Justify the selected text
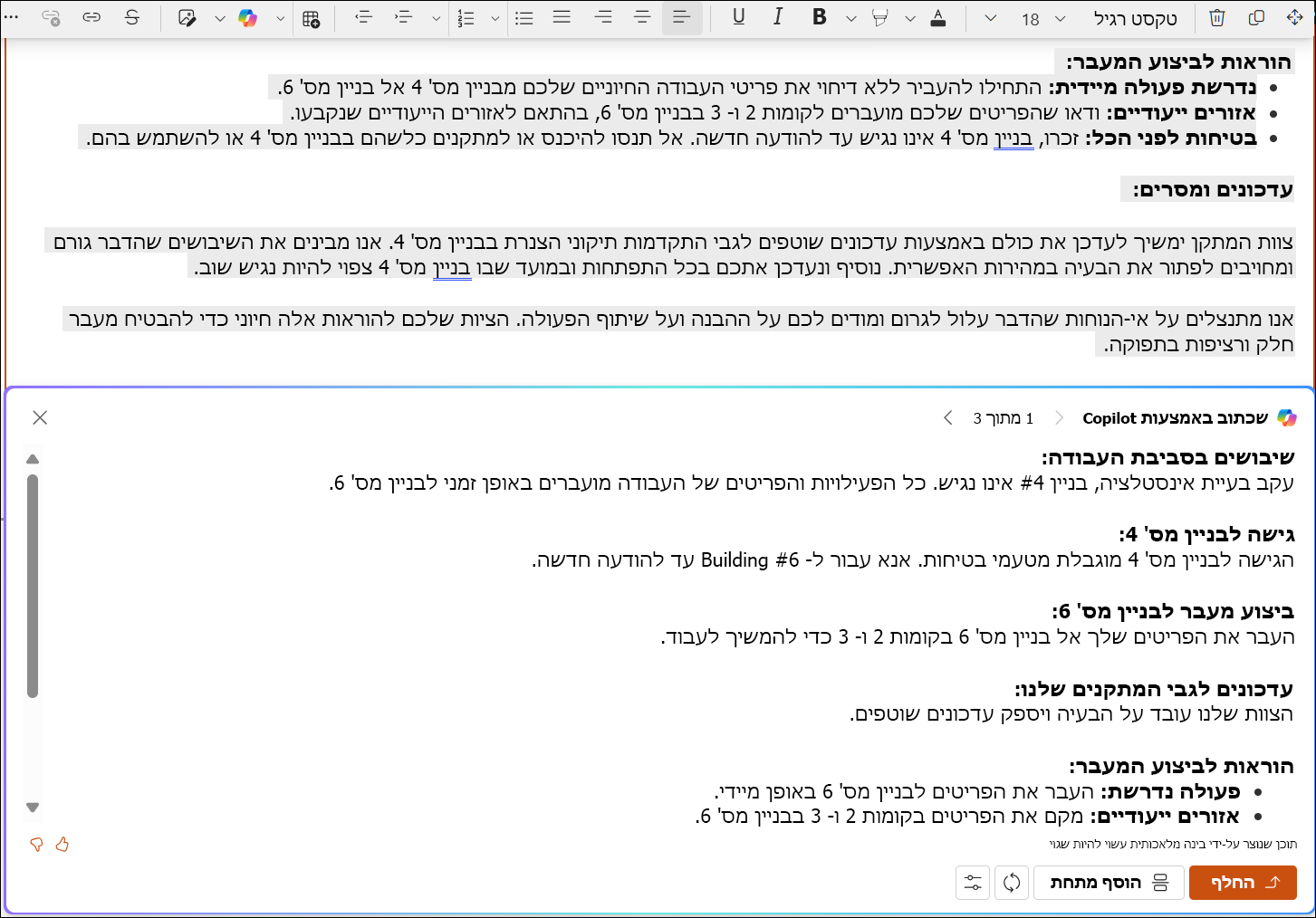The image size is (1316, 918). click(562, 18)
